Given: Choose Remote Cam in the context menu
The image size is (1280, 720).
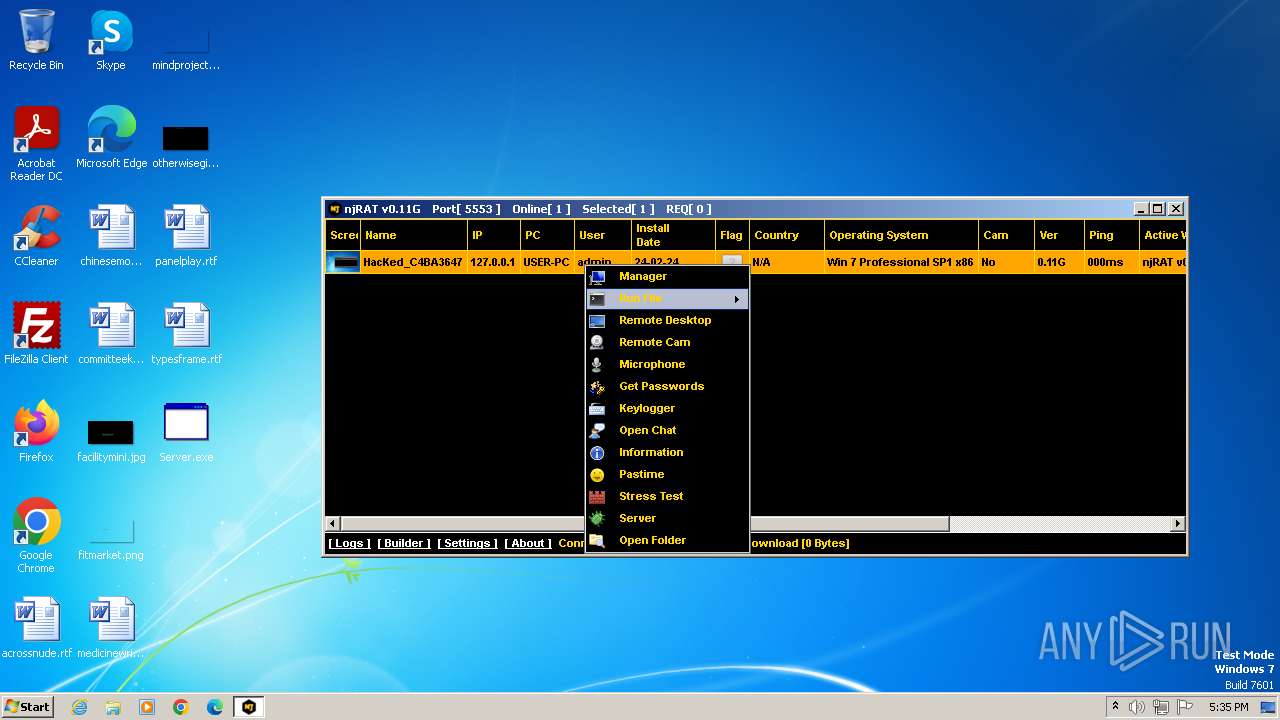Looking at the screenshot, I should pos(667,342).
